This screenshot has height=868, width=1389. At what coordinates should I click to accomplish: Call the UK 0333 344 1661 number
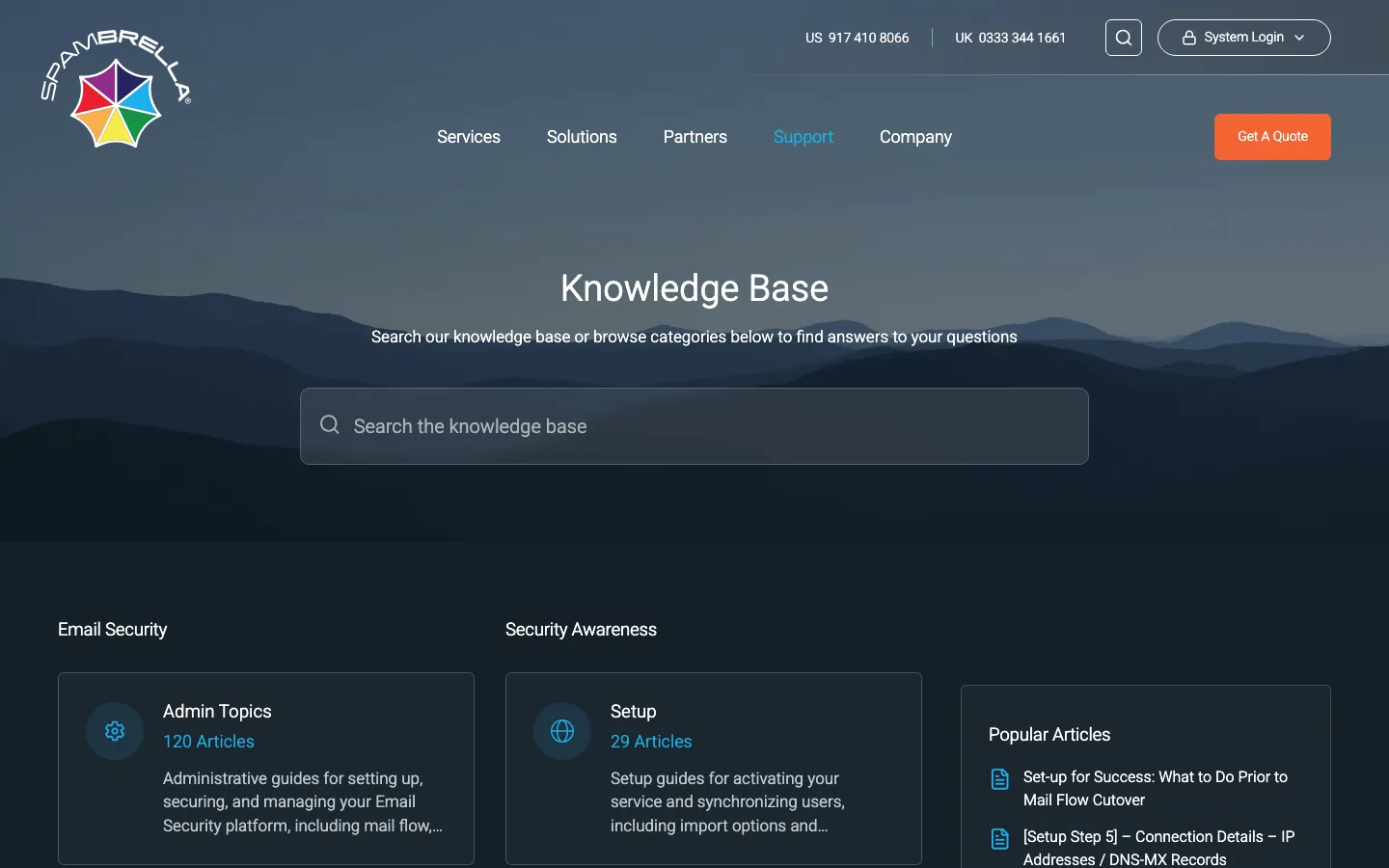click(x=1010, y=38)
